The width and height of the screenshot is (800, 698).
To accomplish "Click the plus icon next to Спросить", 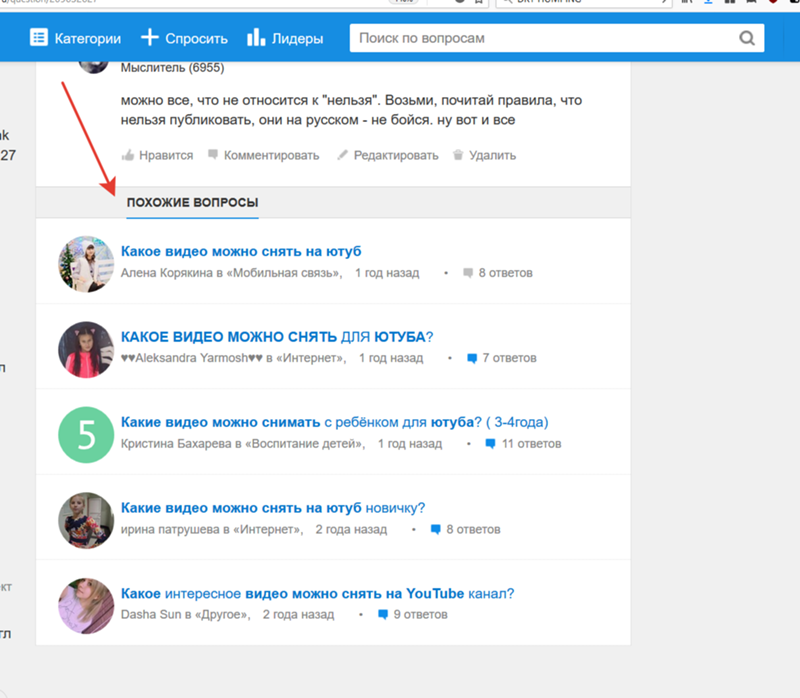I will point(149,38).
